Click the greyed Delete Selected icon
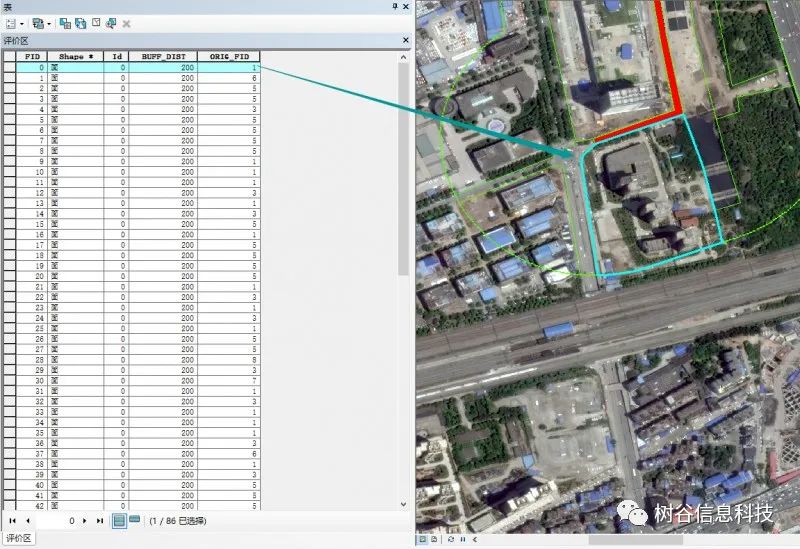The image size is (800, 549). [x=126, y=23]
